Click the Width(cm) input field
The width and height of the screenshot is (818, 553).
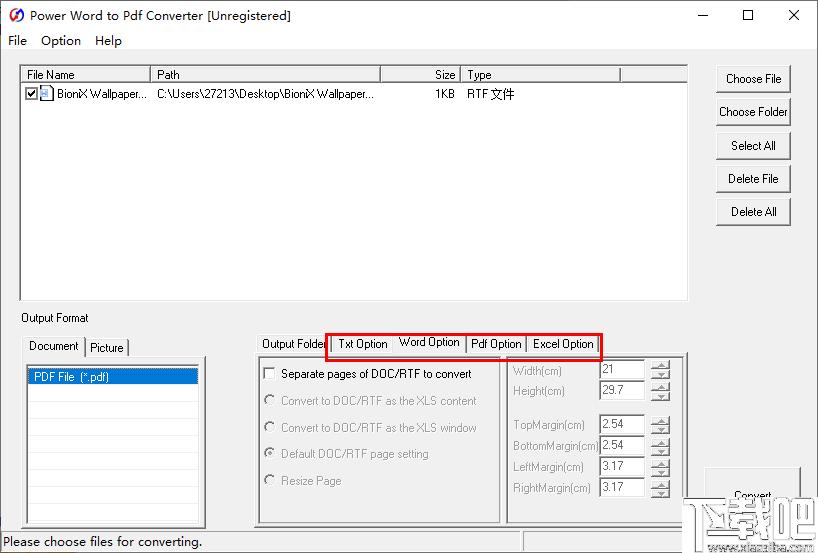pos(622,369)
